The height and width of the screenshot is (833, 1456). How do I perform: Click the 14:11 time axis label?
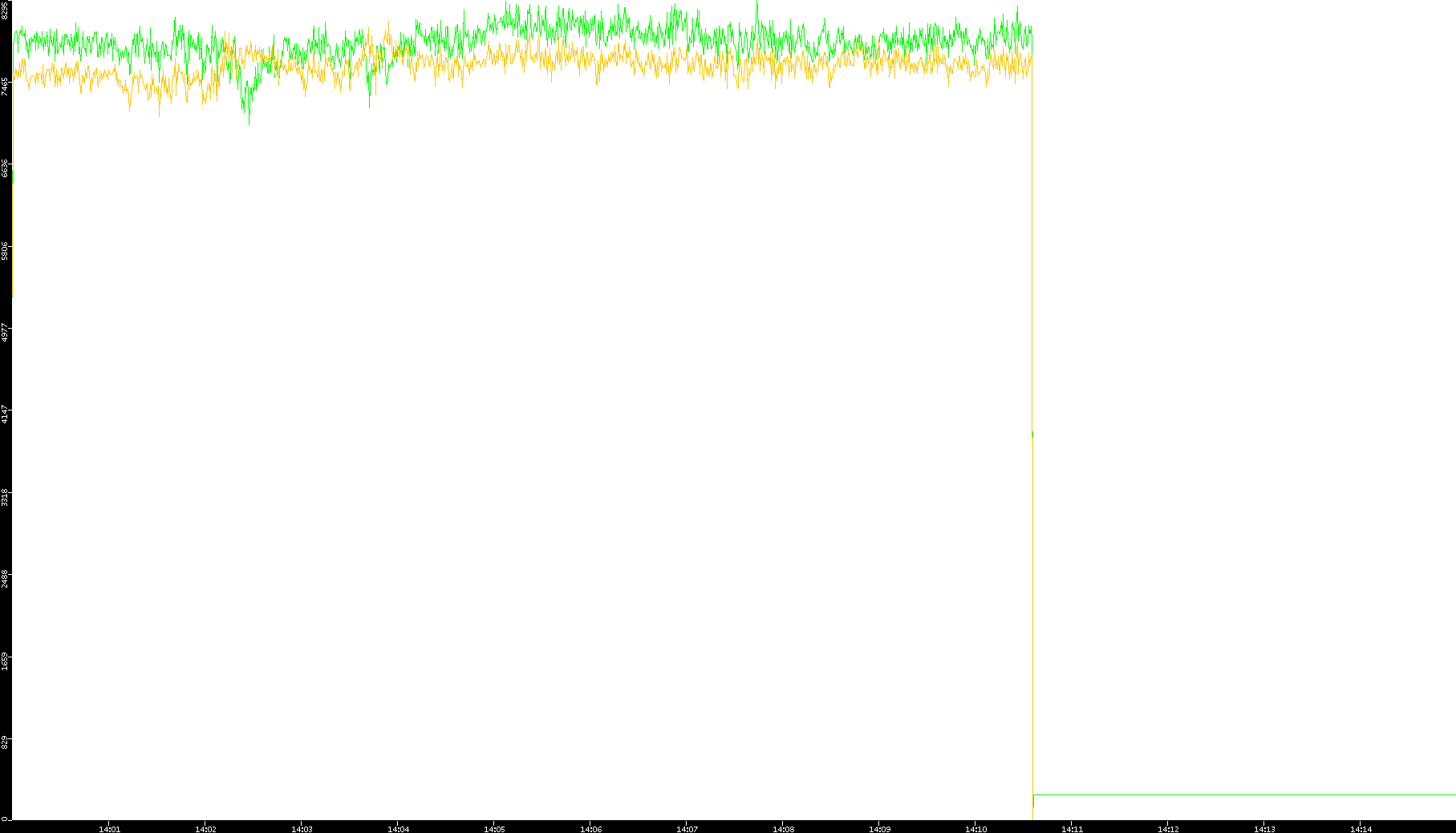tap(1072, 829)
